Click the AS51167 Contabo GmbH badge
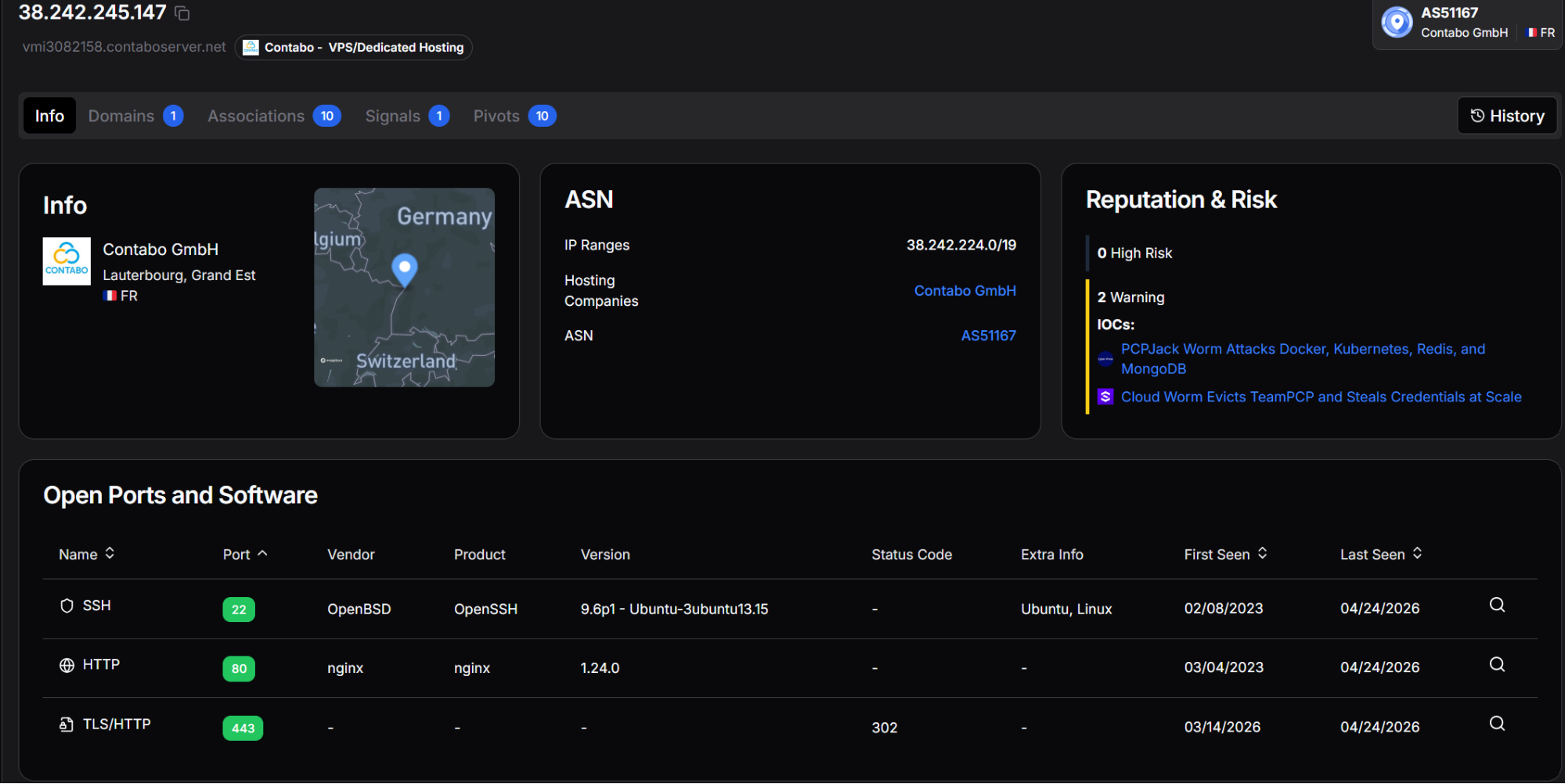Image resolution: width=1565 pixels, height=784 pixels. coord(1467,23)
